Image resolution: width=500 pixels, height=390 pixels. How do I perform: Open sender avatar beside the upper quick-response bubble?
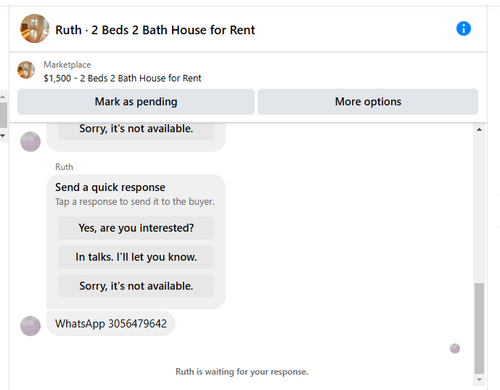click(x=31, y=142)
